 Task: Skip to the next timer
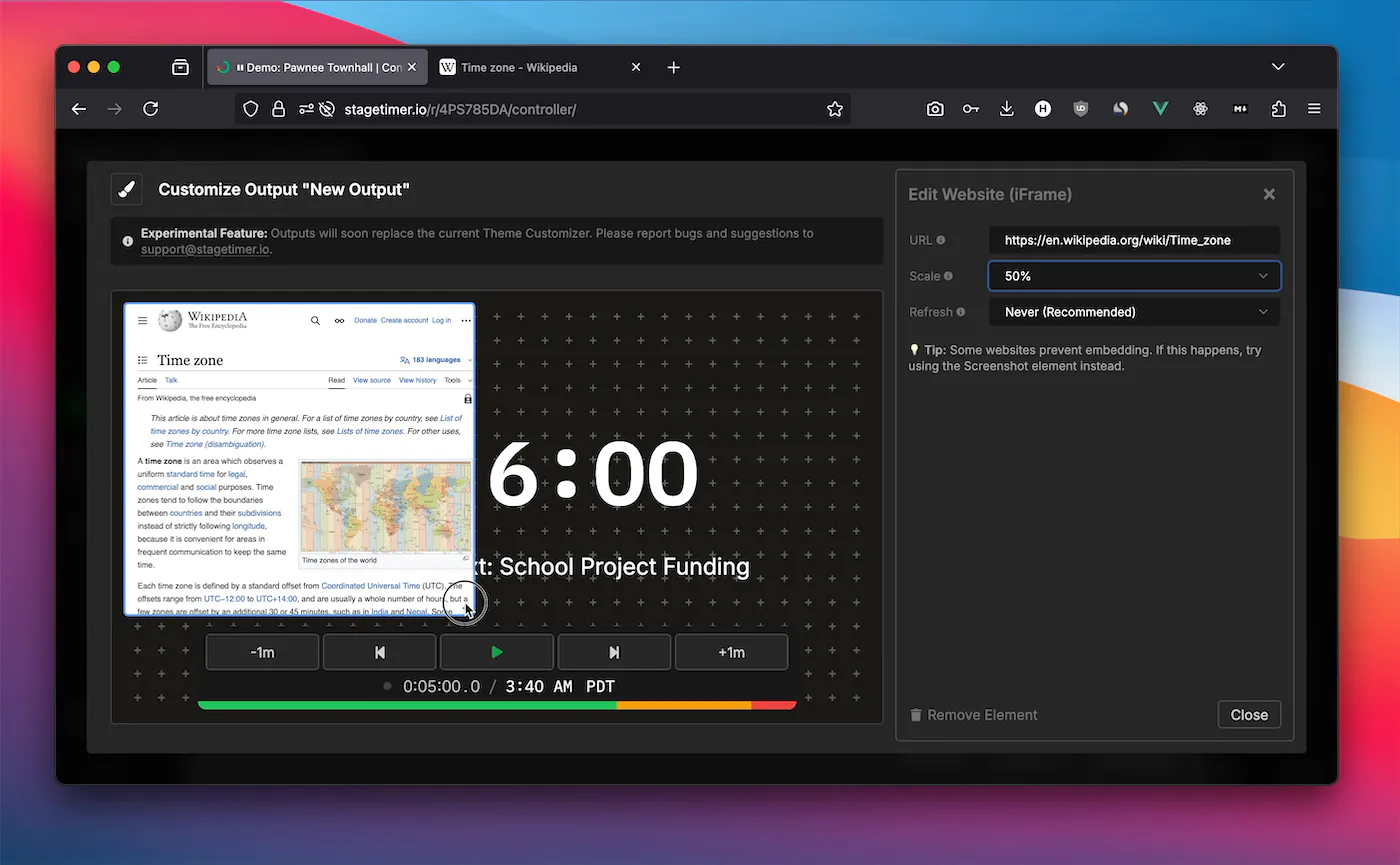click(x=614, y=652)
